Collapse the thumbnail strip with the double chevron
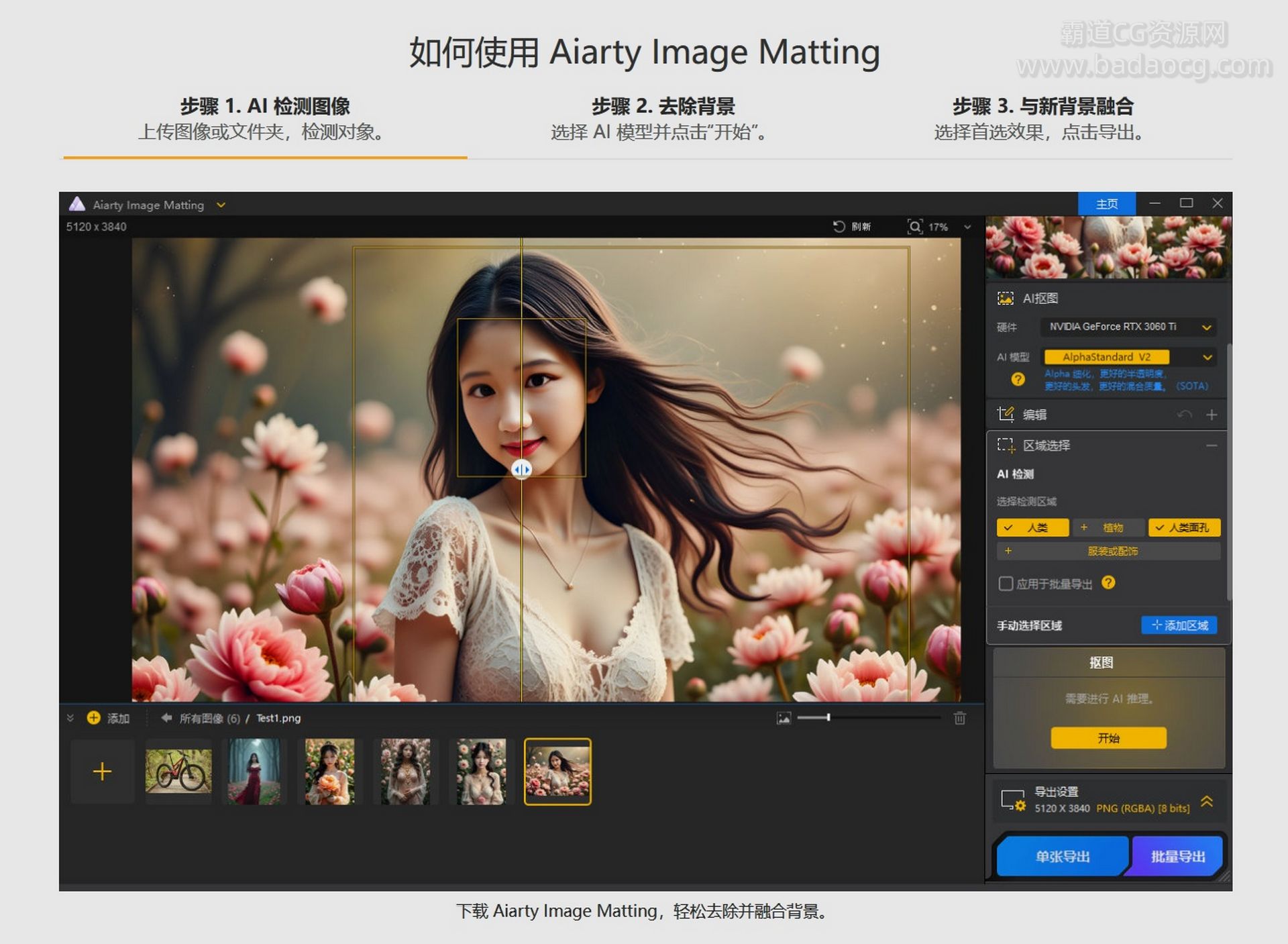This screenshot has height=944, width=1288. click(70, 718)
